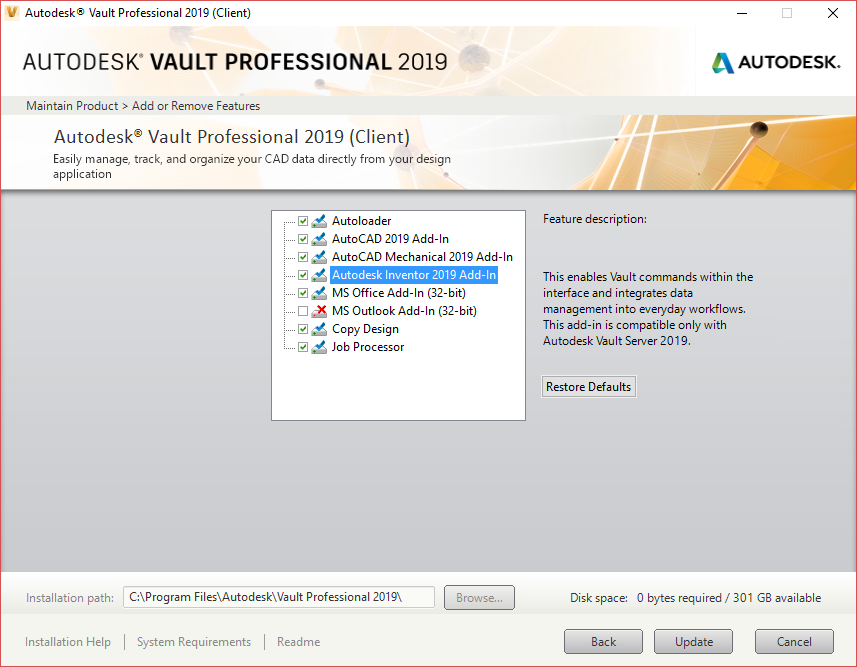
Task: Click the Browse... button
Action: click(x=479, y=598)
